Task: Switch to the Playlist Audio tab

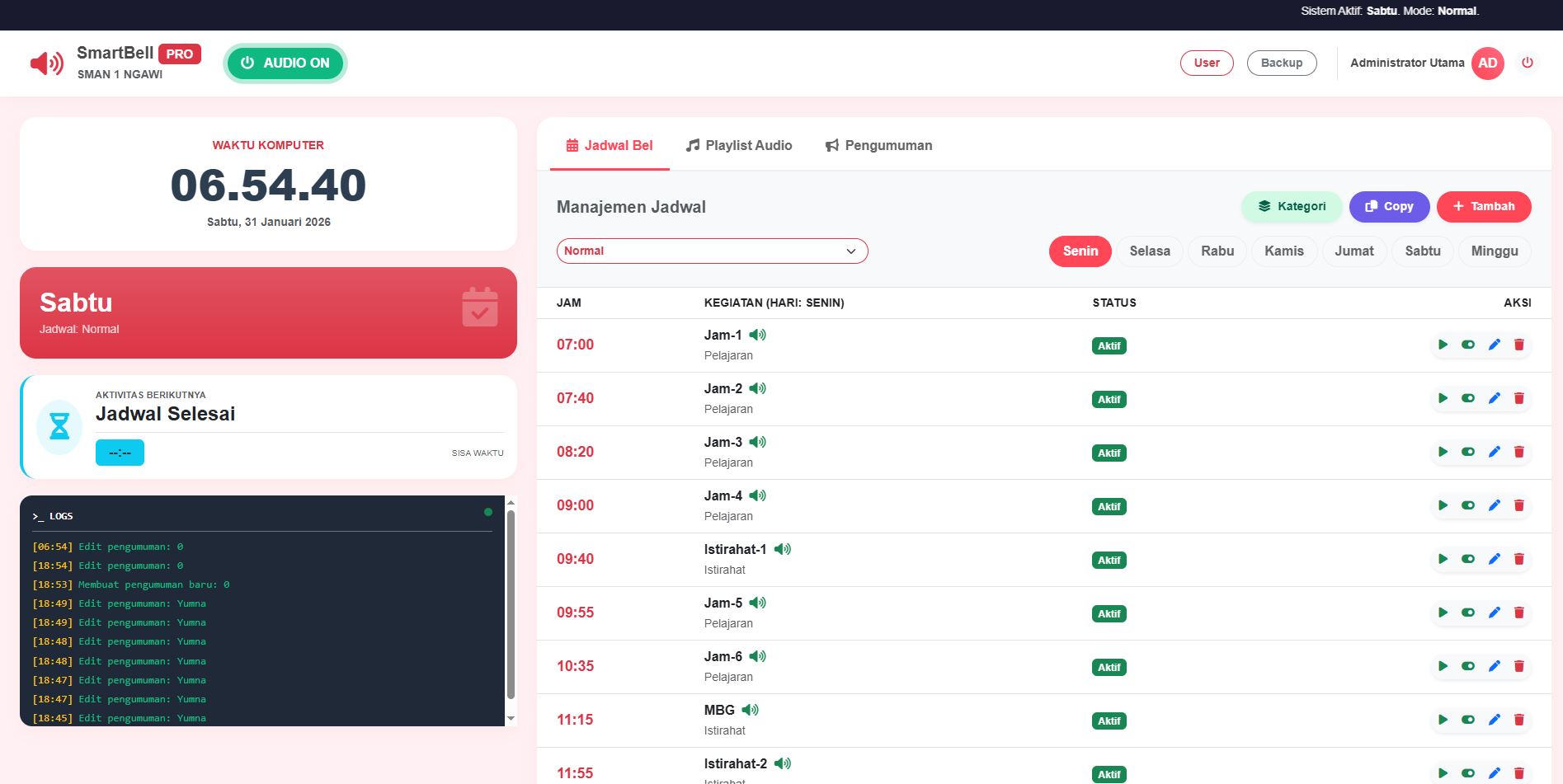Action: pyautogui.click(x=739, y=145)
